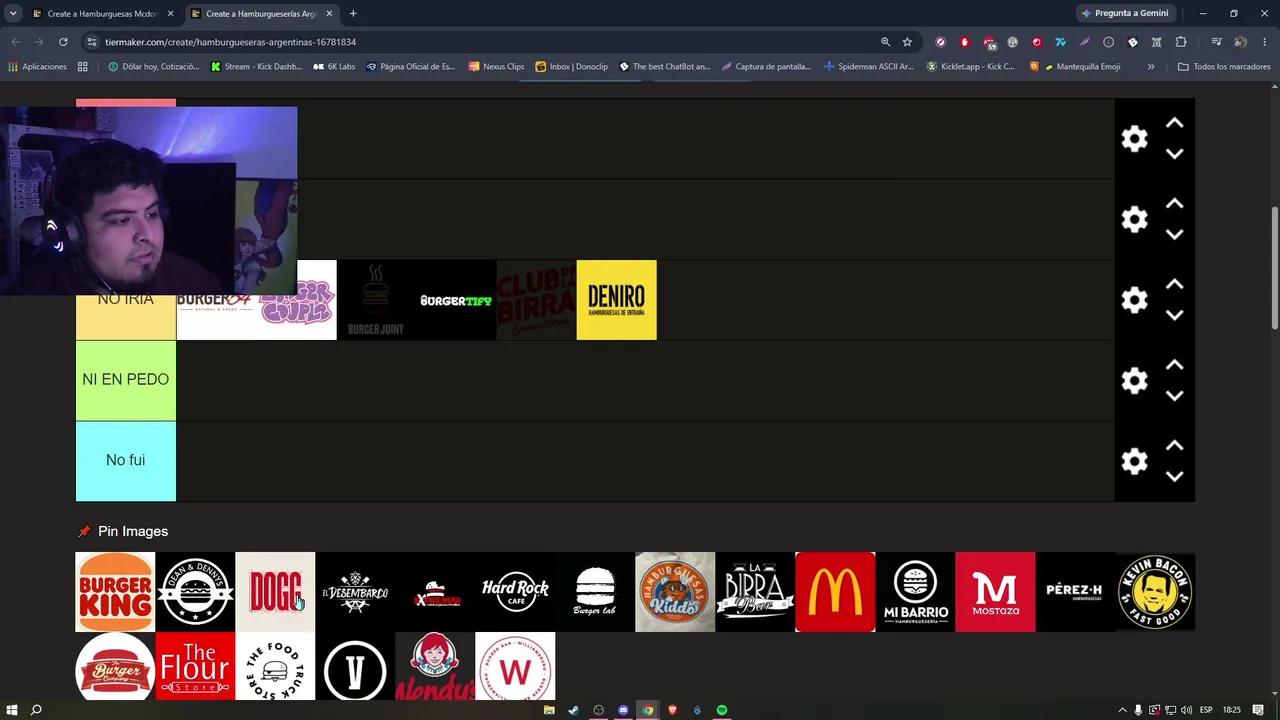Open settings gear for NO IRIA tier
The height and width of the screenshot is (720, 1280).
click(1134, 300)
